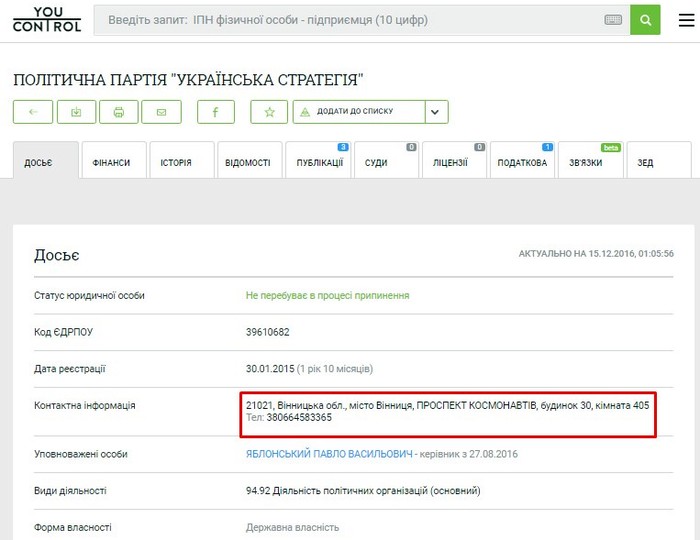Screen dimensions: 700x540
Task: Open the Суди tab
Action: [386, 160]
